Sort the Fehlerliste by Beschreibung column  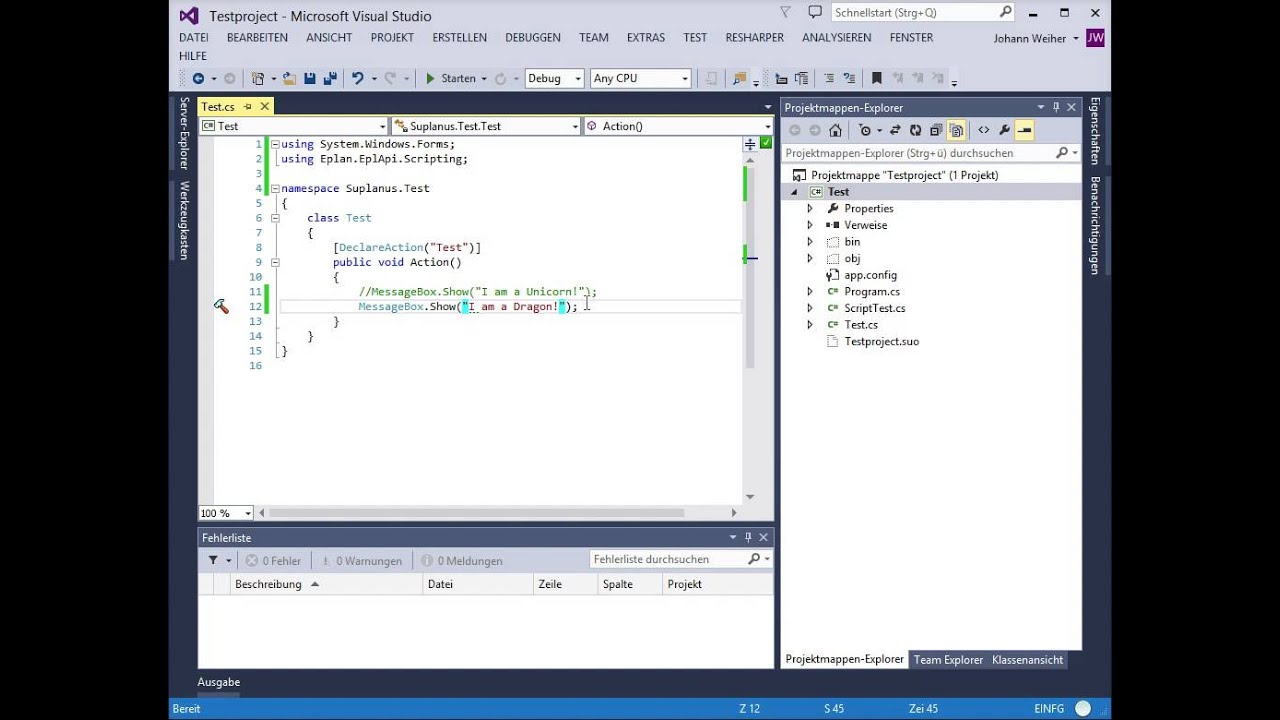(326, 584)
